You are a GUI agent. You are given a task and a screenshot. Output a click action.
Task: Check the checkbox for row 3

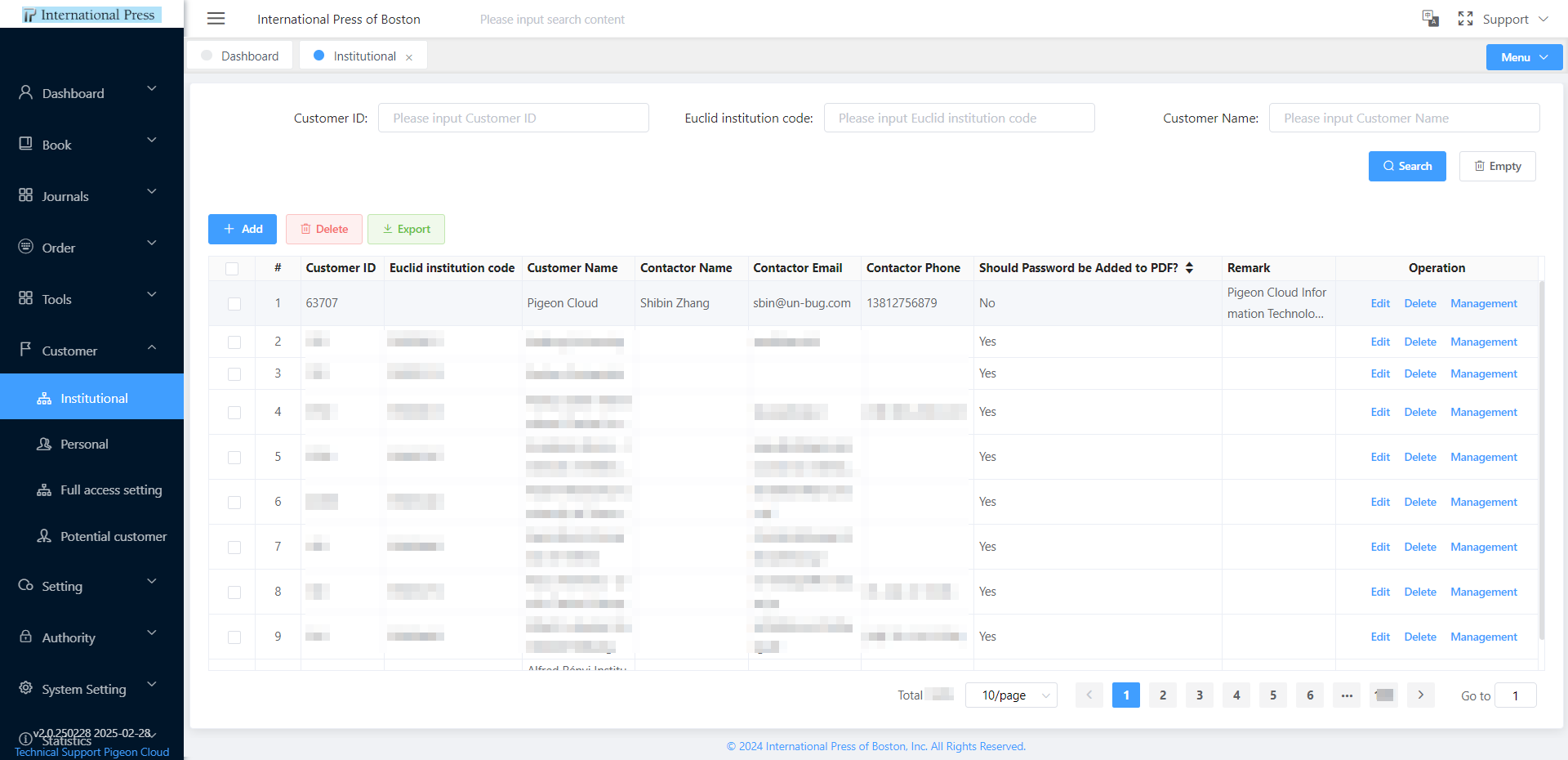click(x=234, y=374)
